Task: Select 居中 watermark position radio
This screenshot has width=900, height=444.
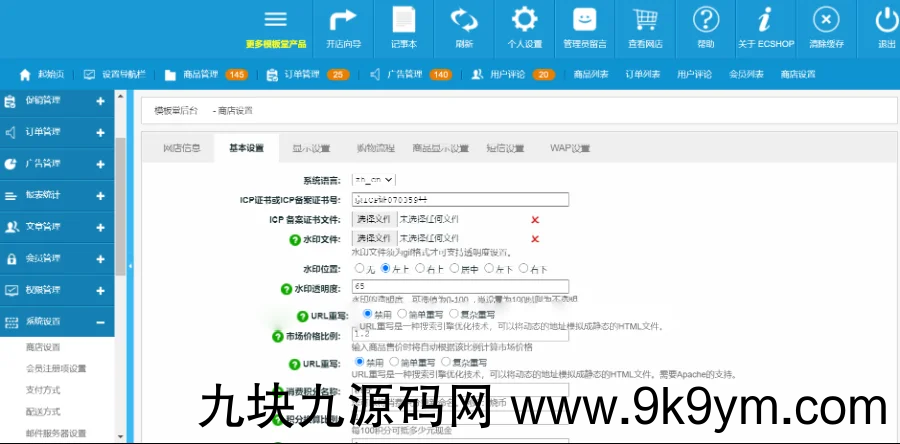Action: click(452, 269)
